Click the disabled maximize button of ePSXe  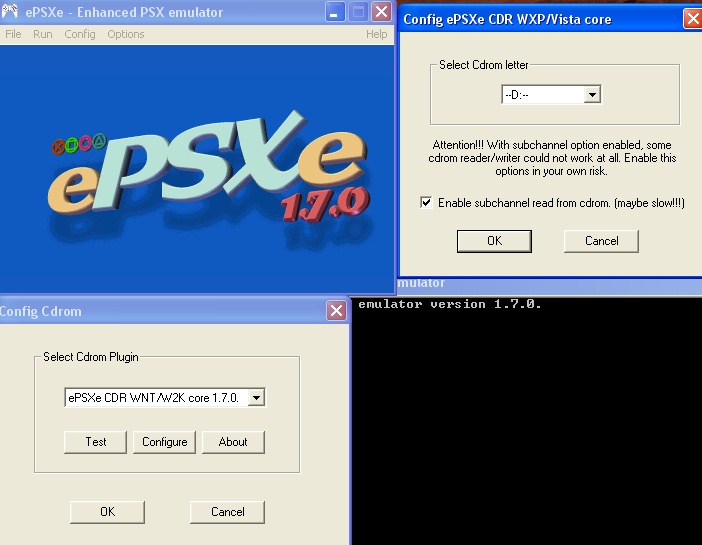pyautogui.click(x=358, y=12)
